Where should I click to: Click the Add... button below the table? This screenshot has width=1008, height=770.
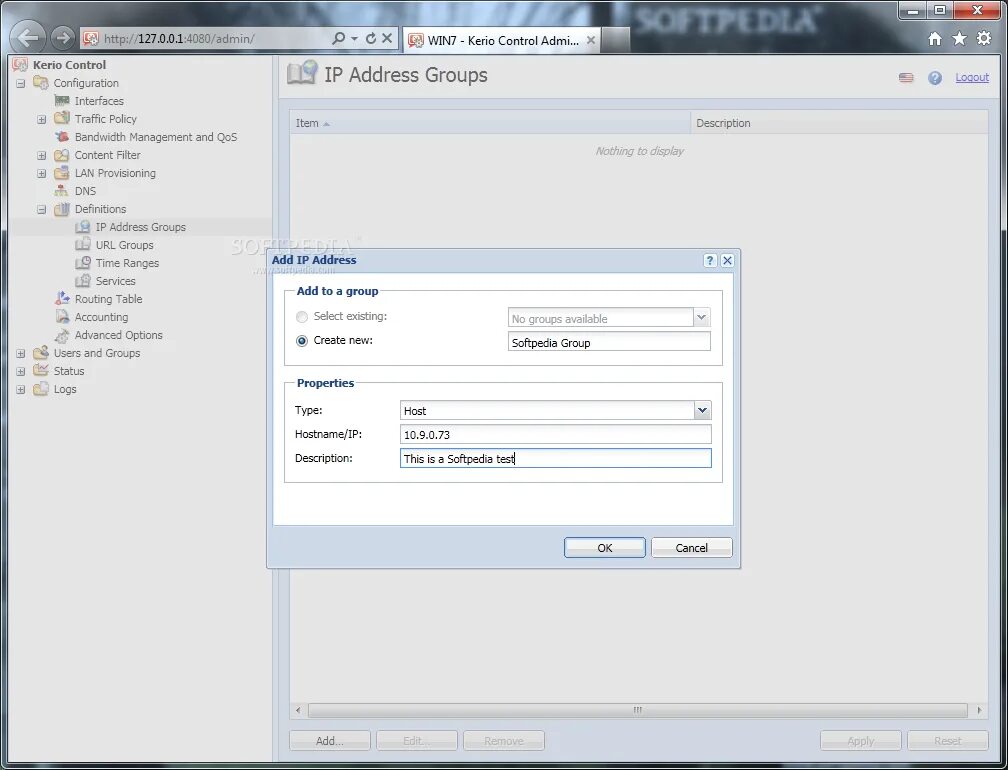click(x=330, y=740)
